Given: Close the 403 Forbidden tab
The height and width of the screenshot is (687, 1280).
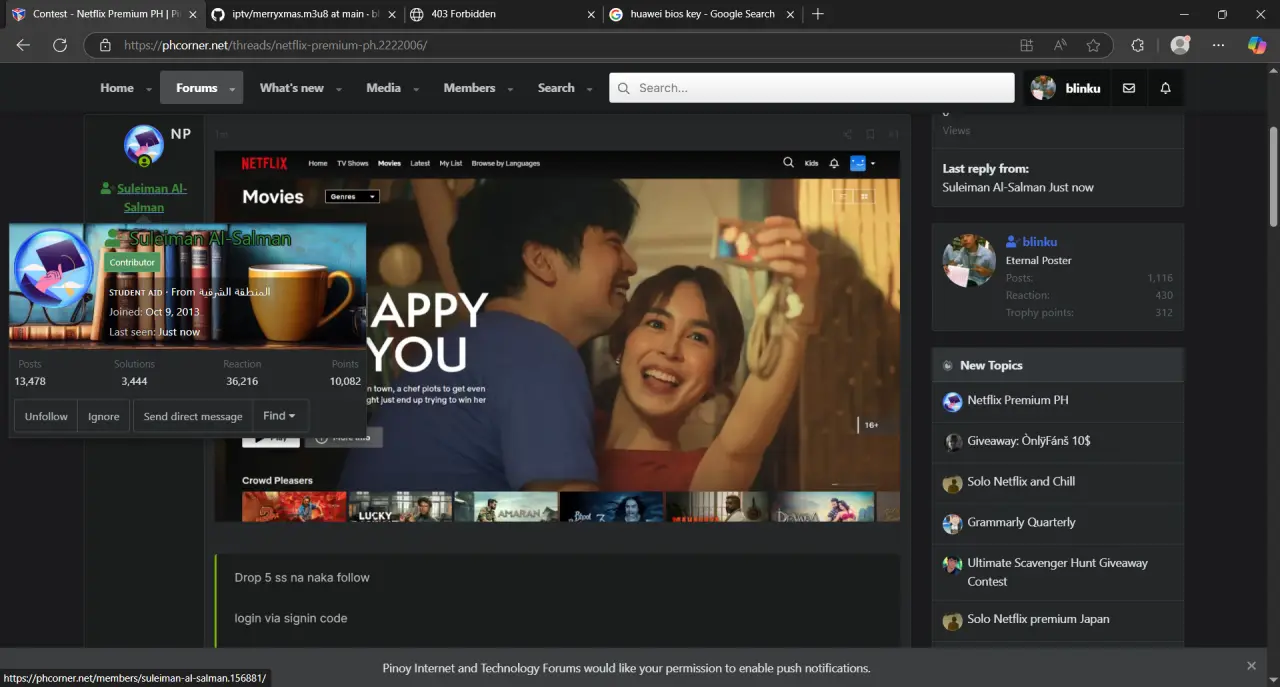Looking at the screenshot, I should click(591, 14).
